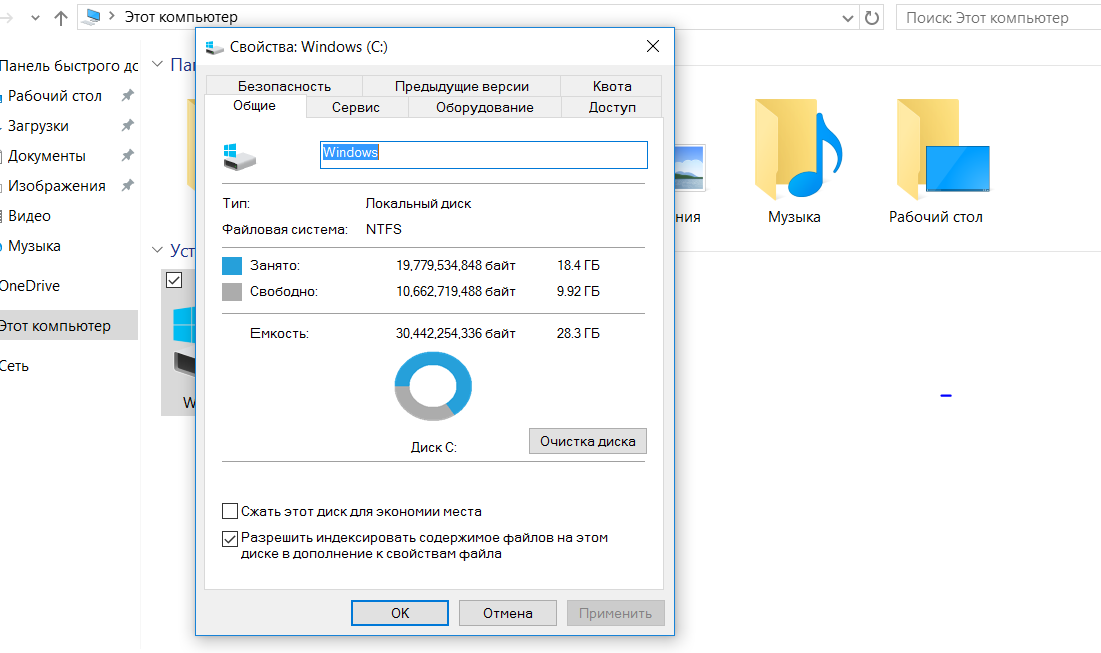Toggle Сжать этот диск для экономии места
The height and width of the screenshot is (653, 1101).
click(230, 511)
